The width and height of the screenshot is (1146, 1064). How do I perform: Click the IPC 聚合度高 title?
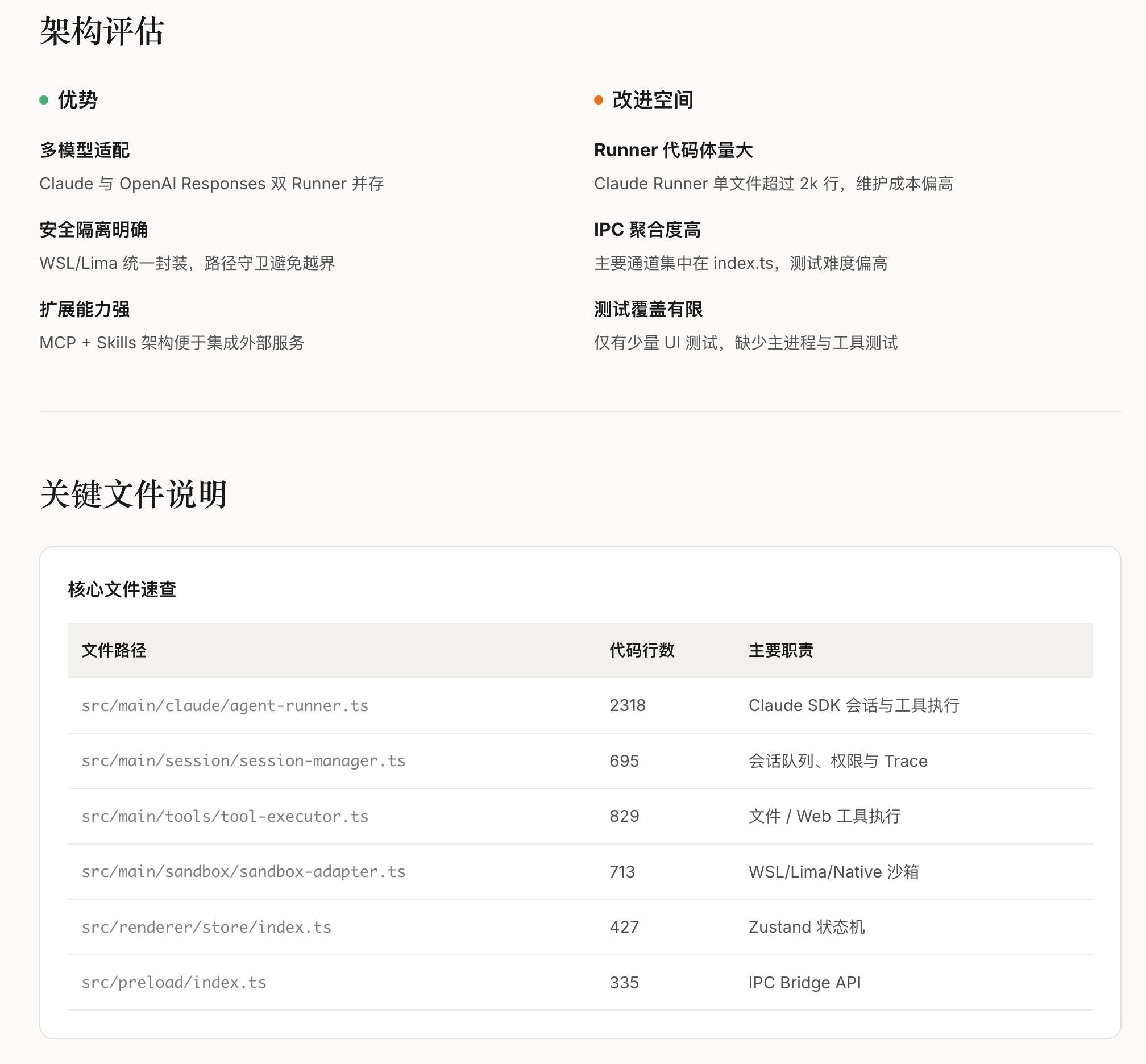coord(647,230)
